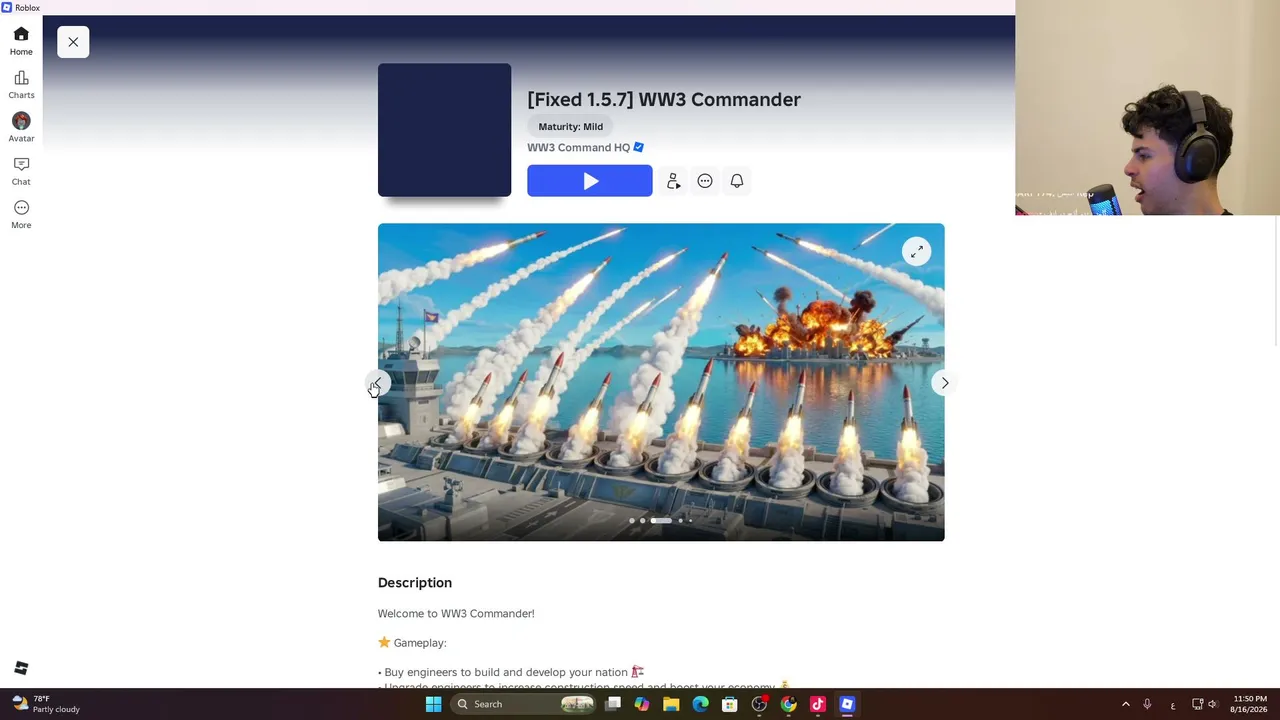
Task: Click the Maturity: Mild label
Action: (571, 127)
